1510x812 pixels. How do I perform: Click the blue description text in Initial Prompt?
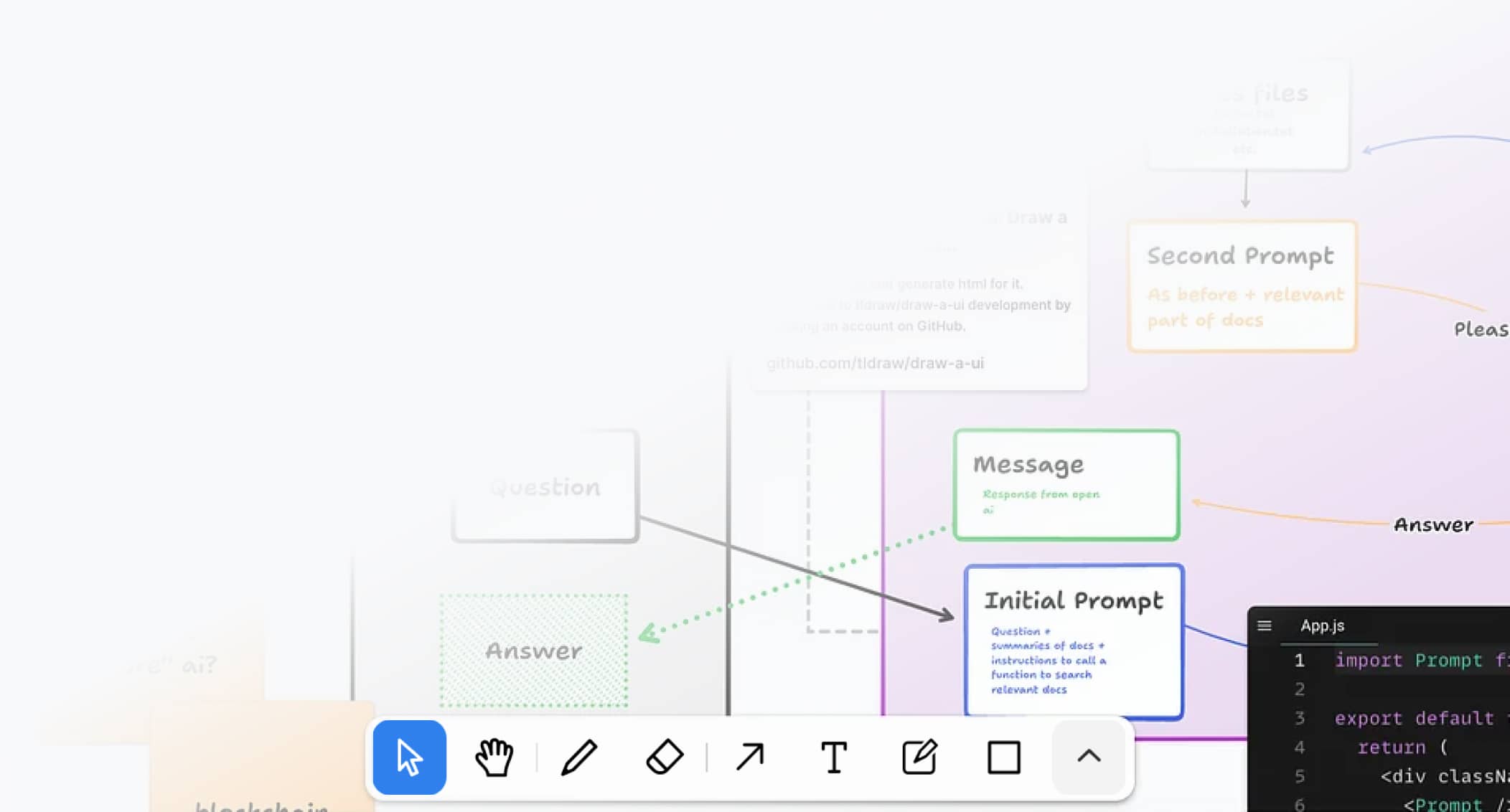(x=1049, y=660)
